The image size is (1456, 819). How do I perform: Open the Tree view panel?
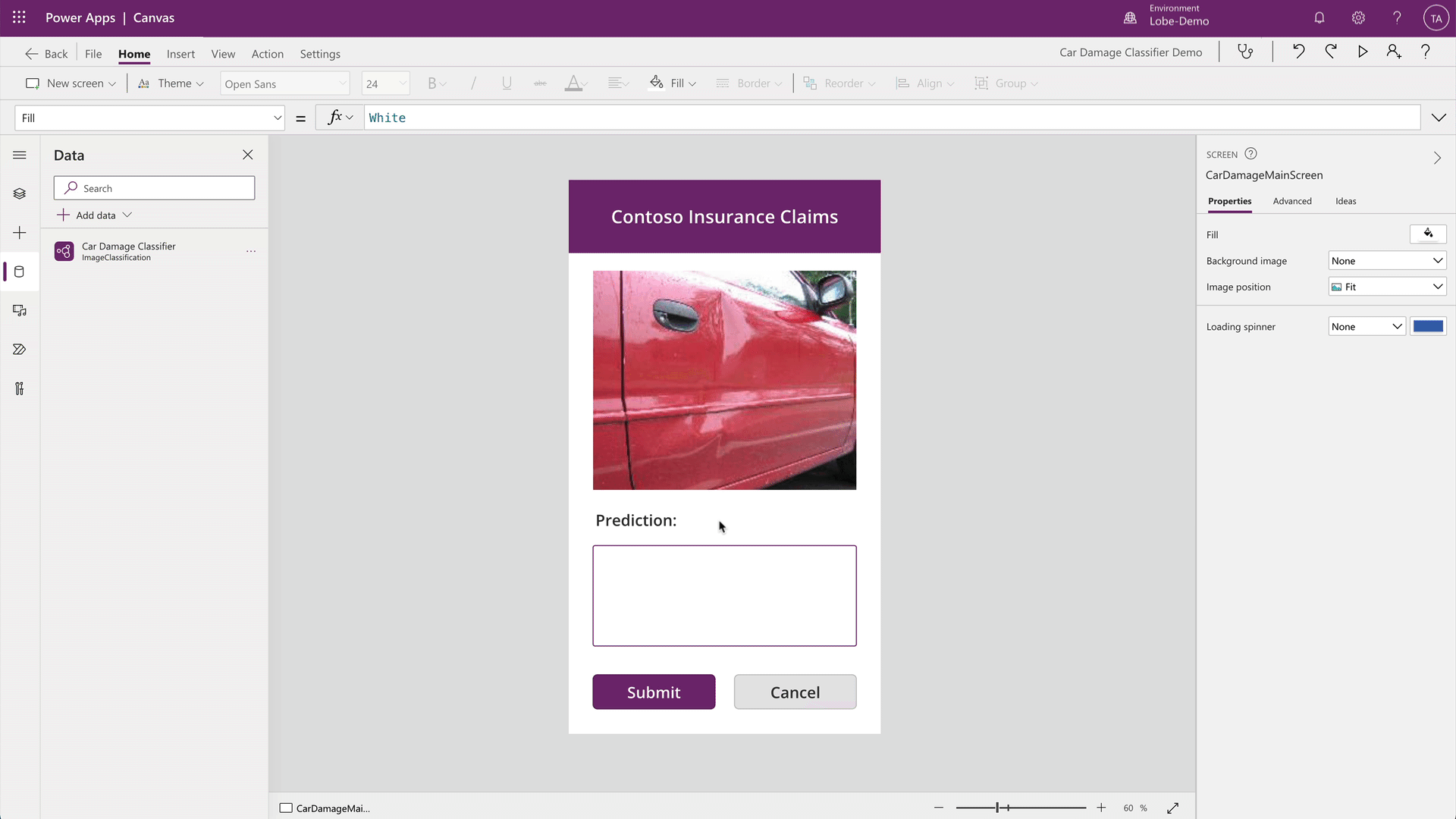pyautogui.click(x=20, y=193)
